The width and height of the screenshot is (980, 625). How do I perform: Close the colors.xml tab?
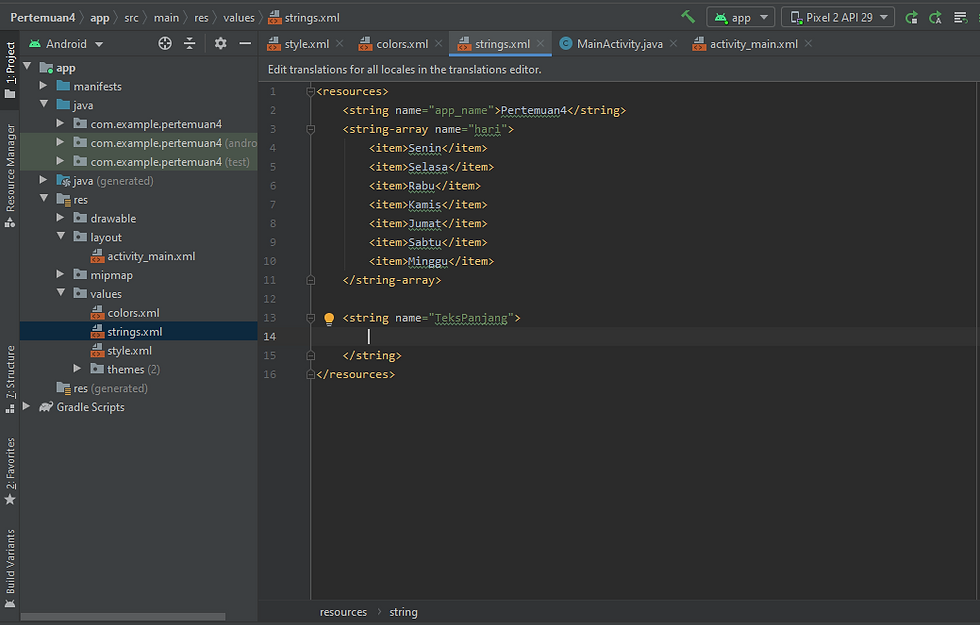439,43
